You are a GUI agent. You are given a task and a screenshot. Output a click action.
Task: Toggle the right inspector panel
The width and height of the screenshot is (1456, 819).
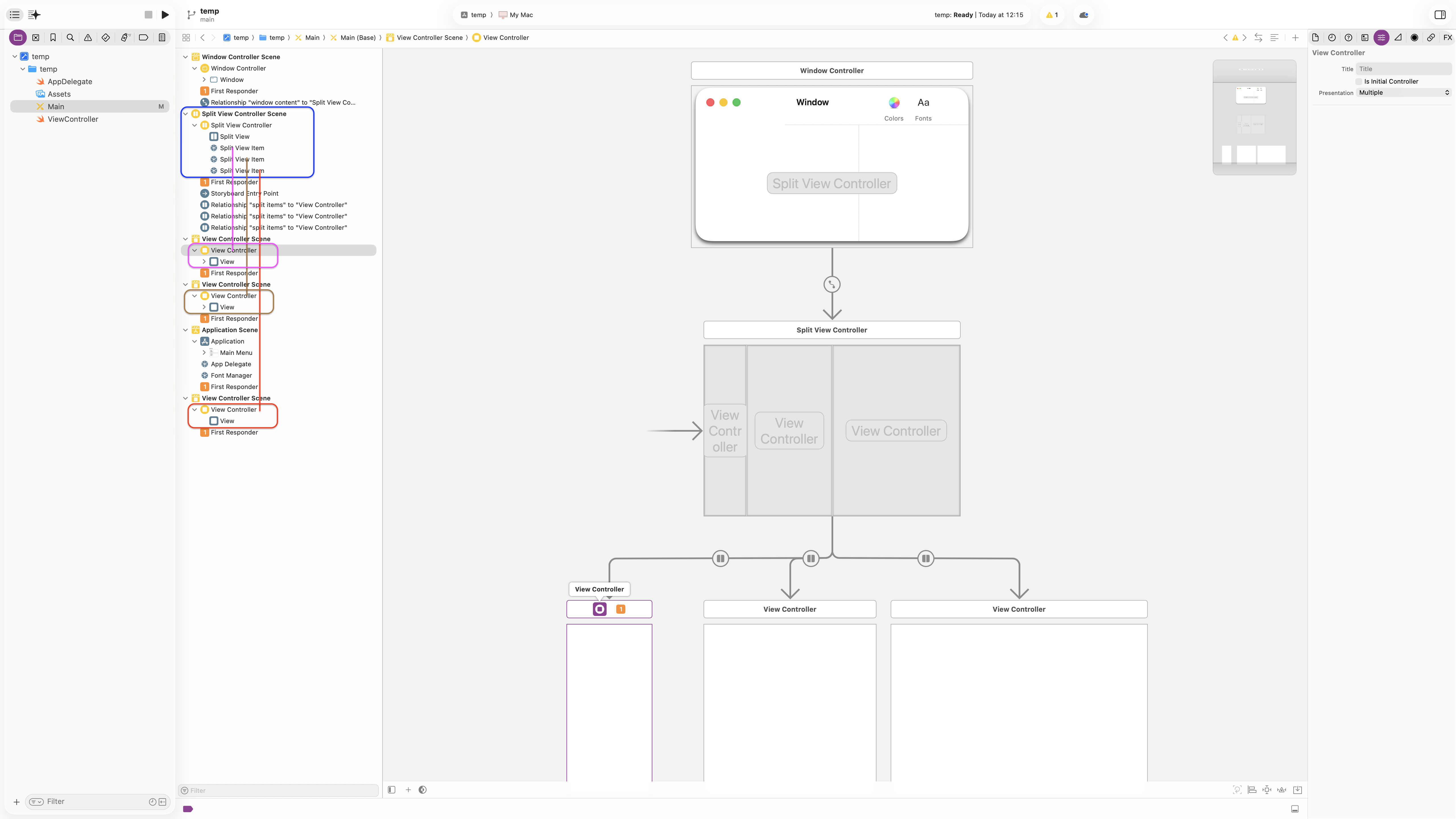click(1440, 15)
